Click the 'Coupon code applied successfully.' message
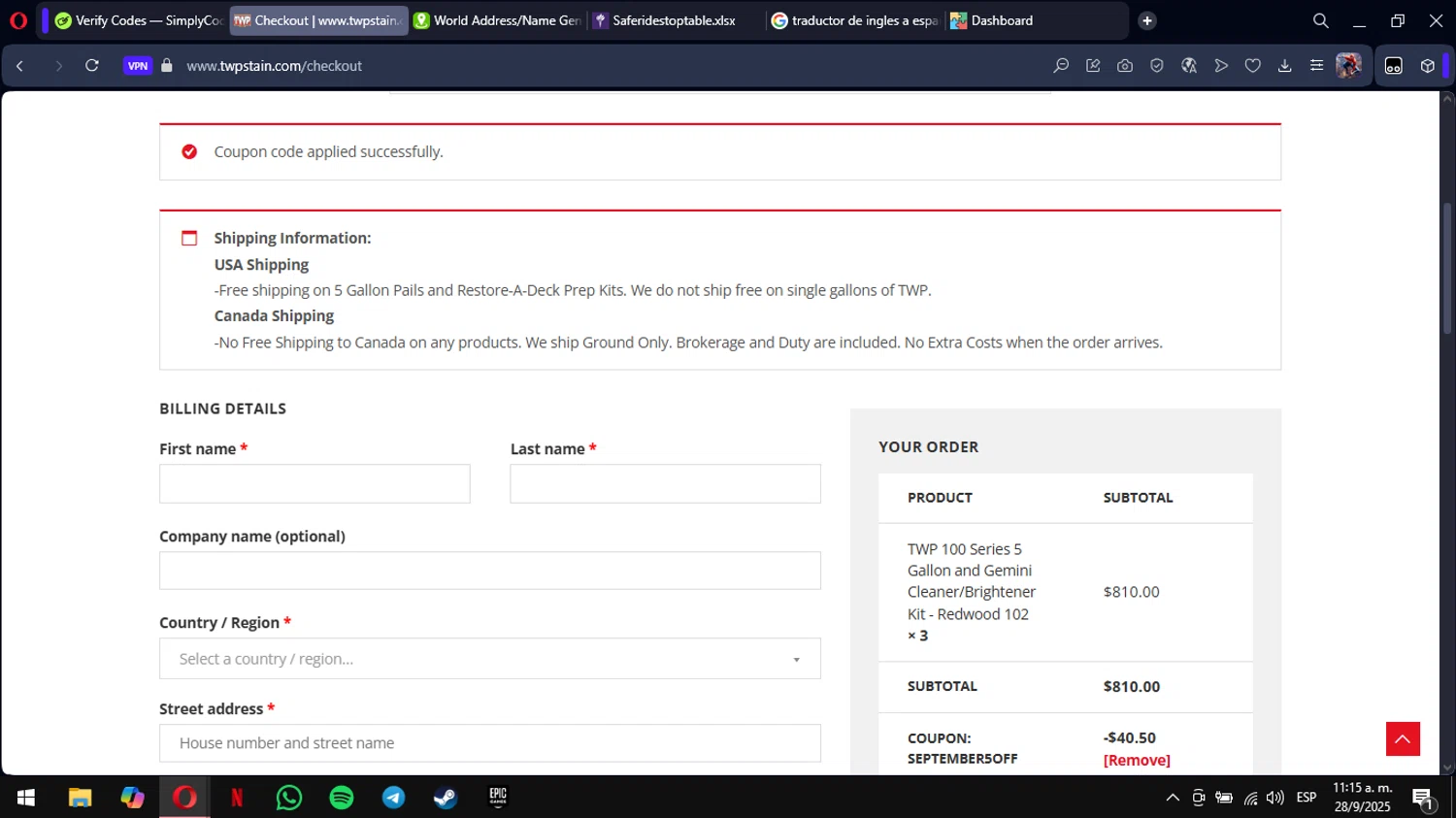 point(328,151)
